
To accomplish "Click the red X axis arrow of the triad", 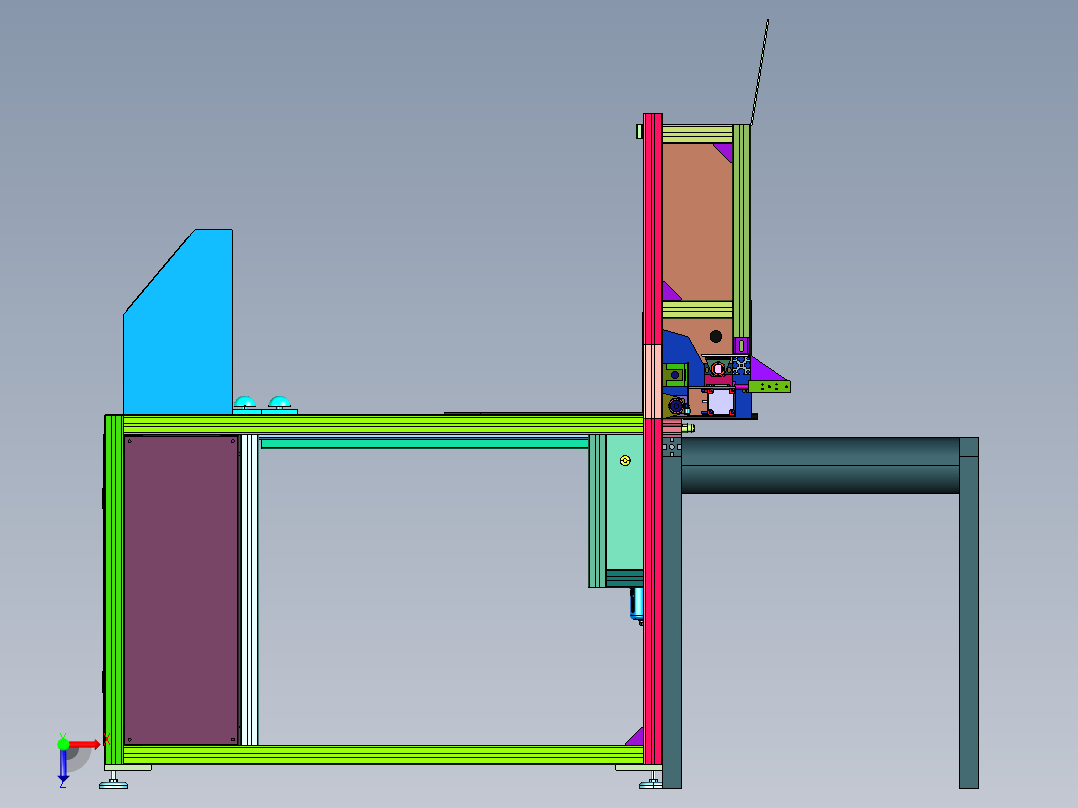I will pyautogui.click(x=84, y=744).
